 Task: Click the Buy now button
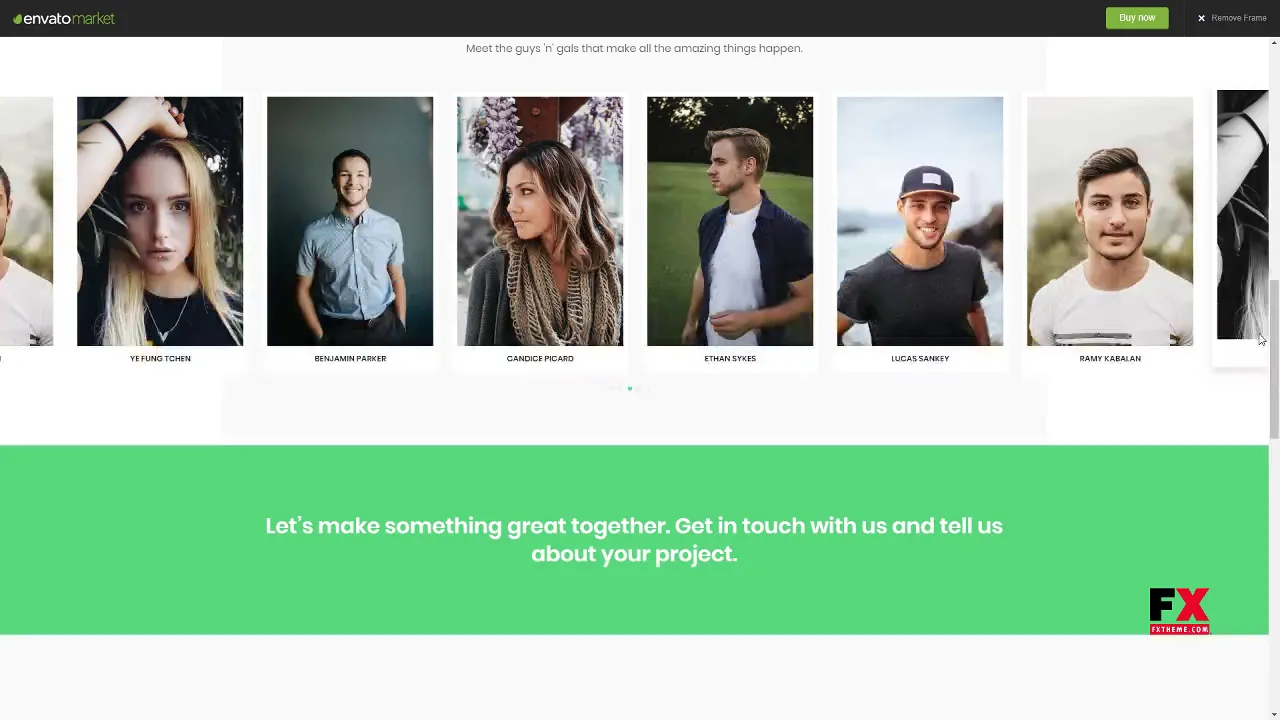[x=1137, y=18]
